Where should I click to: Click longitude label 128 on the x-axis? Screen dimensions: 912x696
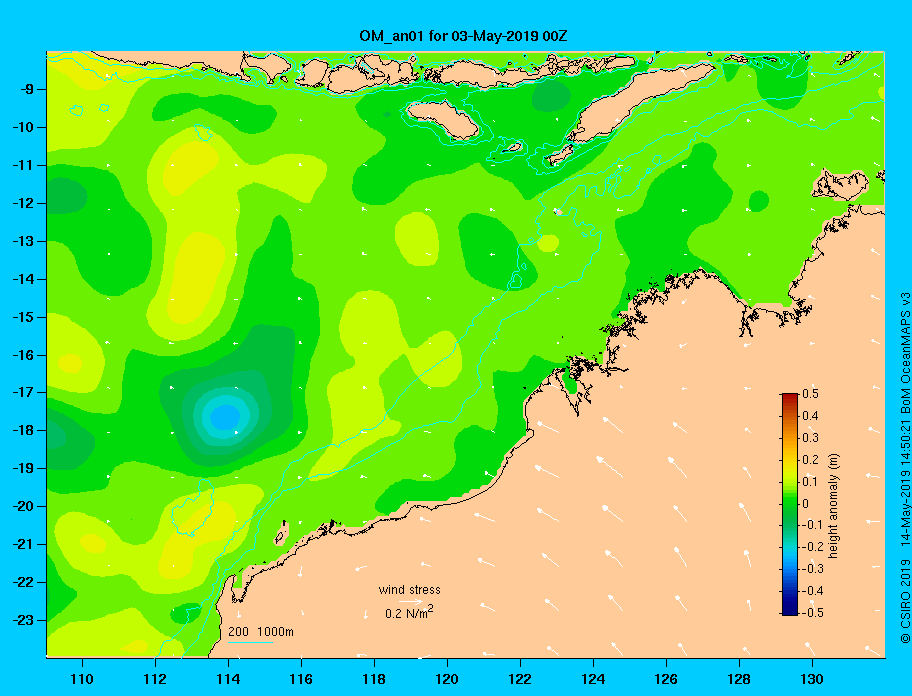[739, 679]
